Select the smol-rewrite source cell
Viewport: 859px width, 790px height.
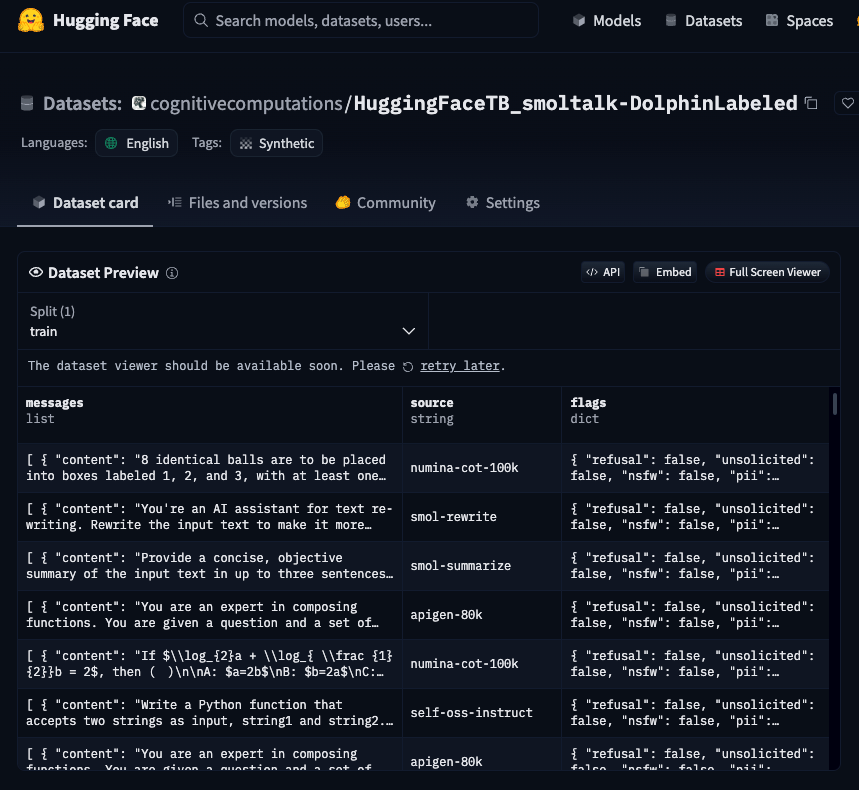click(482, 517)
